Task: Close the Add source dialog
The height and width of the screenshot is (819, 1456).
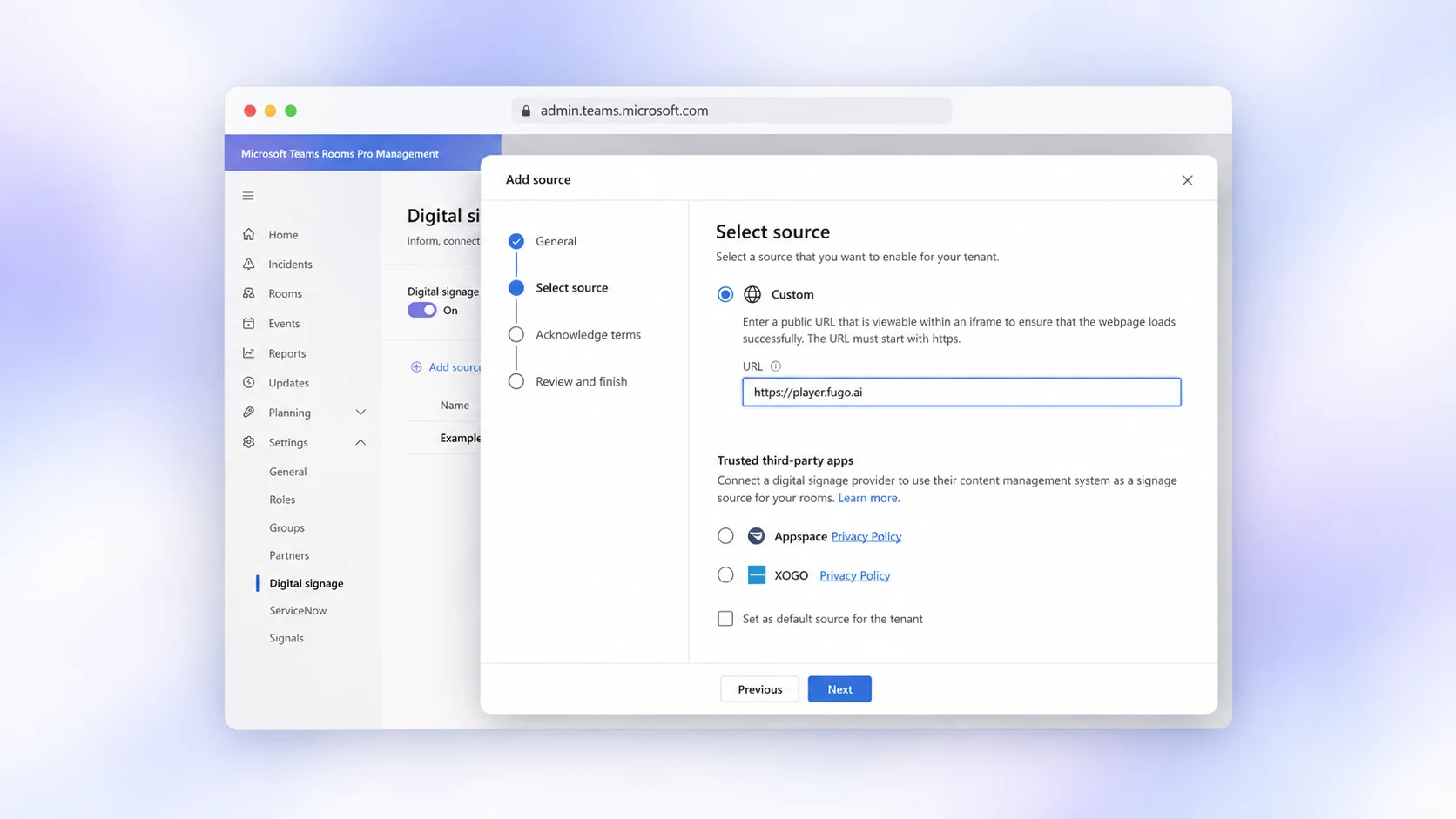Action: coord(1187,180)
